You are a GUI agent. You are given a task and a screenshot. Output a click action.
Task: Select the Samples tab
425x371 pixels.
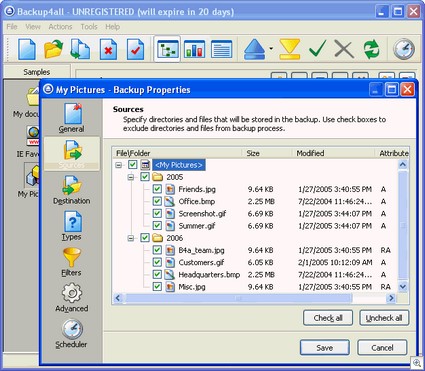[37, 72]
